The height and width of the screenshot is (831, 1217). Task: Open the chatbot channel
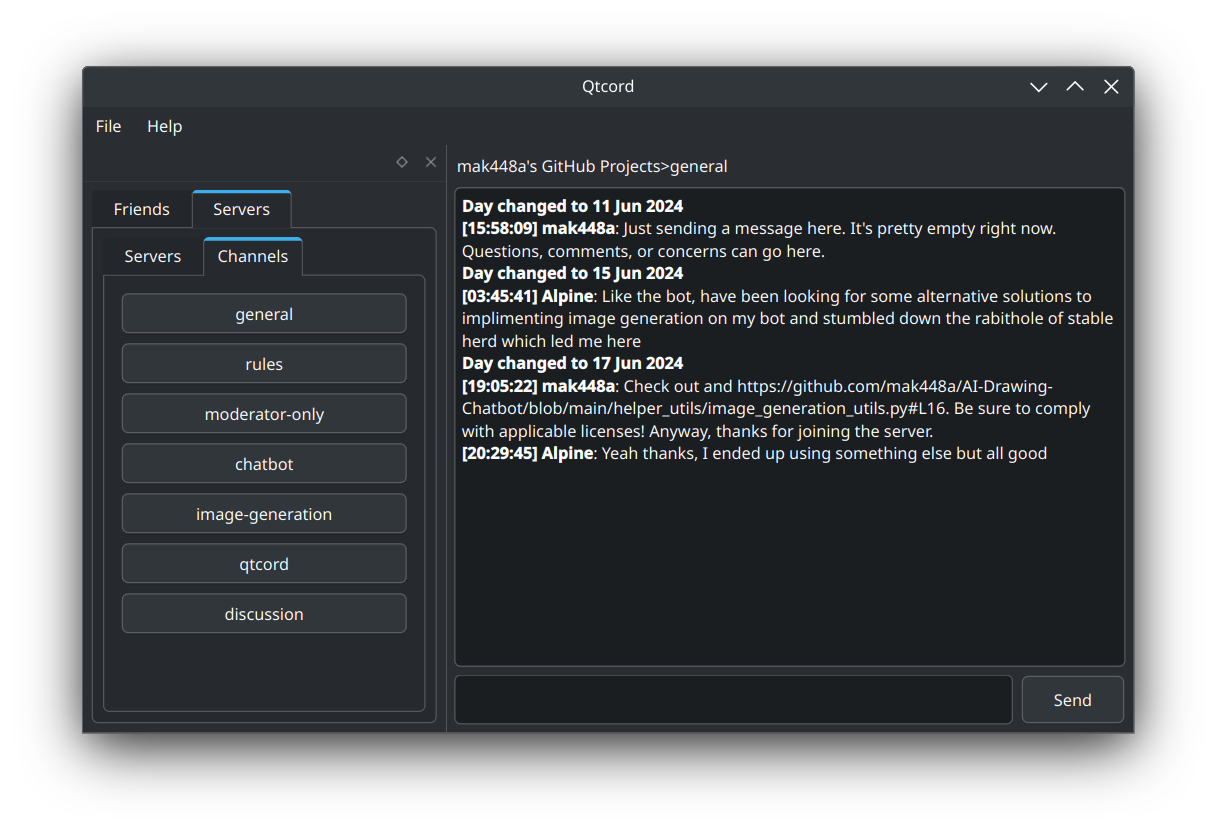click(x=264, y=464)
